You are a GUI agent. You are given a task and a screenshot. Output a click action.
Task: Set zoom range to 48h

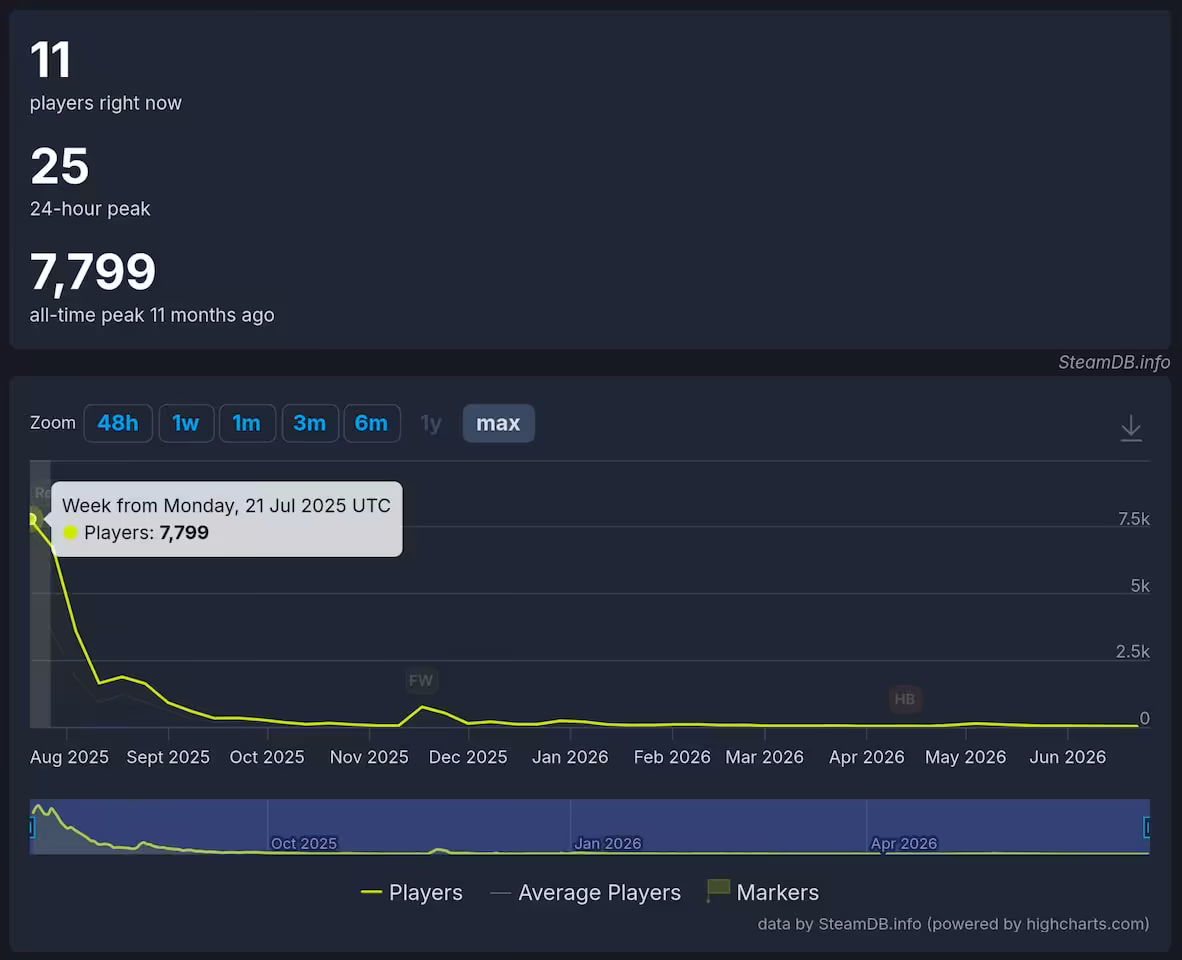click(x=118, y=423)
